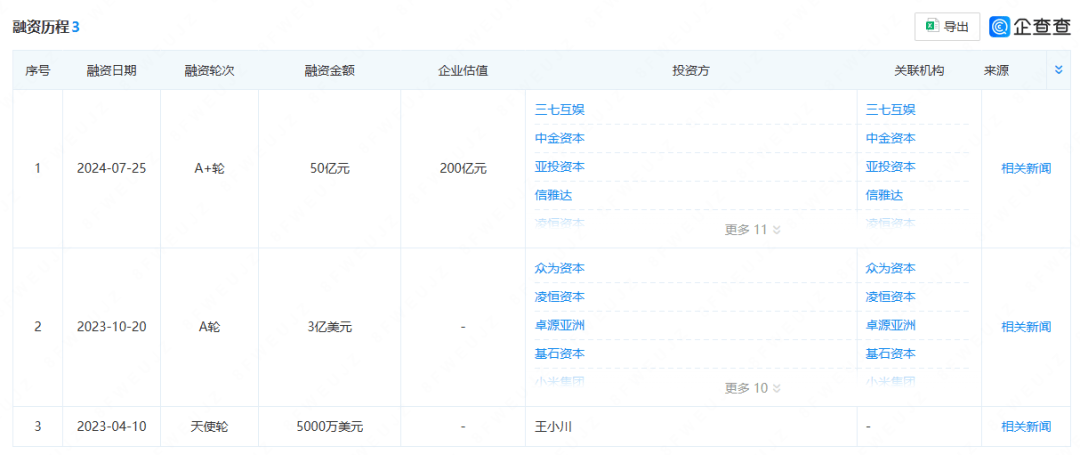This screenshot has height=455, width=1080.
Task: Select amount 50亿元
Action: 330,169
